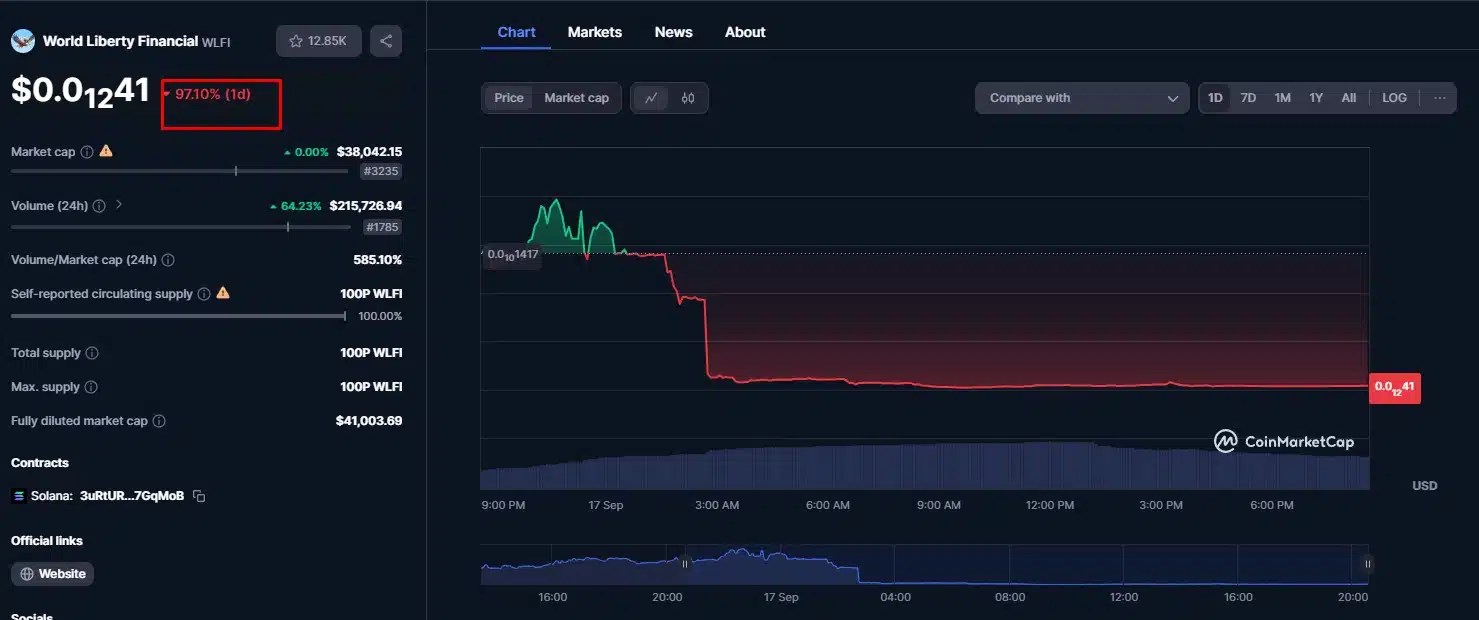Expand Volume (24h) chevron arrow
The width and height of the screenshot is (1479, 620).
(x=119, y=205)
